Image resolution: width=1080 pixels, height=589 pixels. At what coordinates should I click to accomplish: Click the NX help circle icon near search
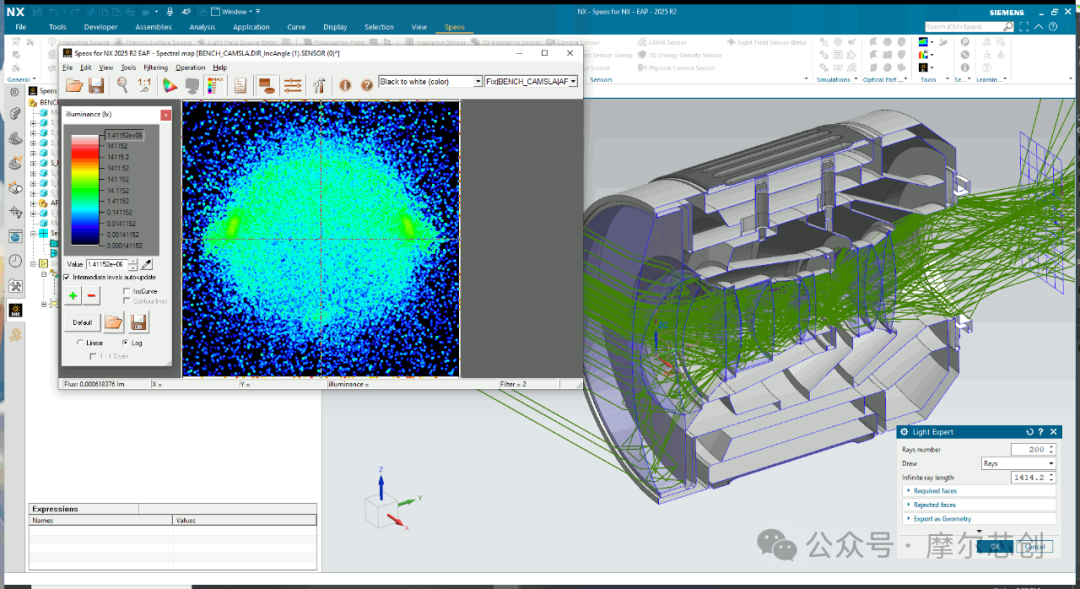click(x=1053, y=27)
